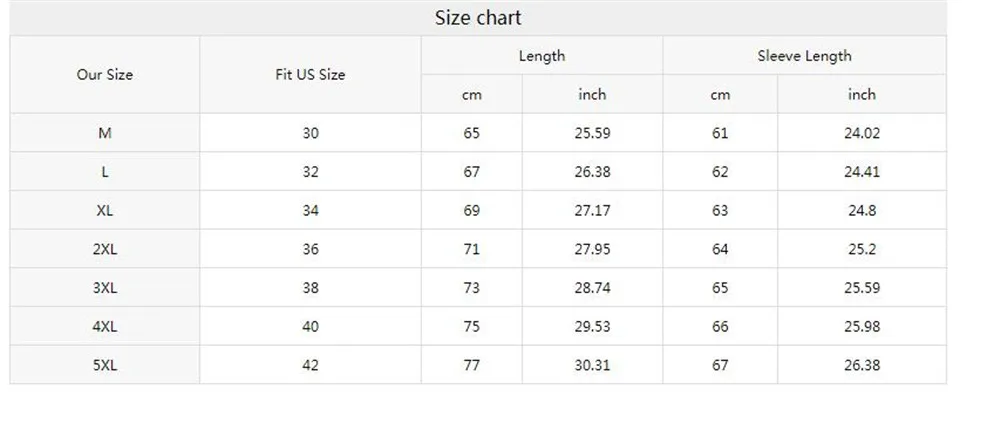Select the 4XL size cell
Image resolution: width=1000 pixels, height=429 pixels.
click(105, 326)
